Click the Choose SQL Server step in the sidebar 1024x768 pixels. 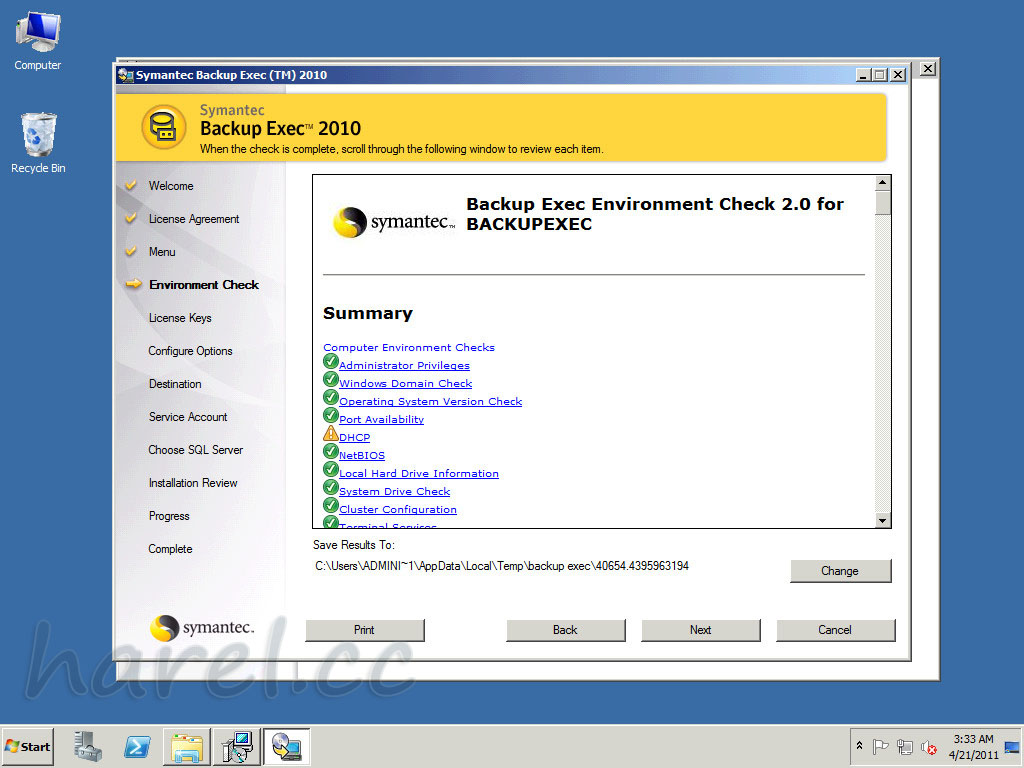(195, 450)
